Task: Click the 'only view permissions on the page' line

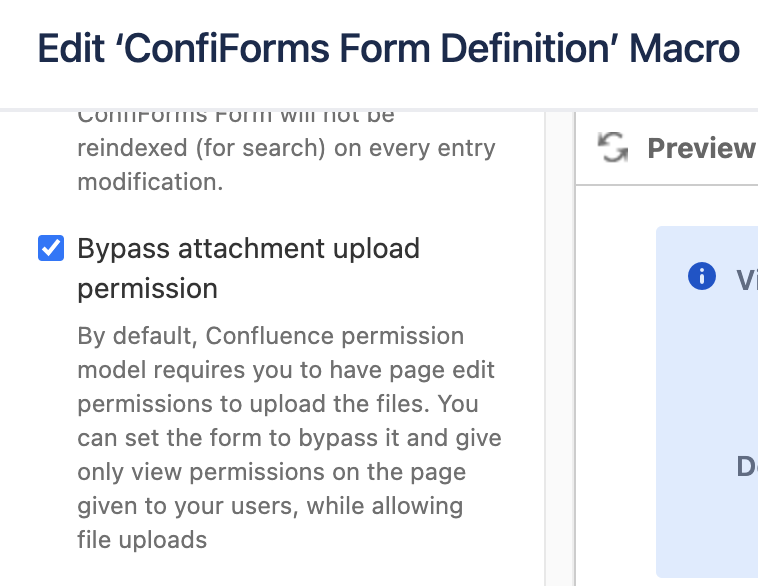Action: pos(272,472)
